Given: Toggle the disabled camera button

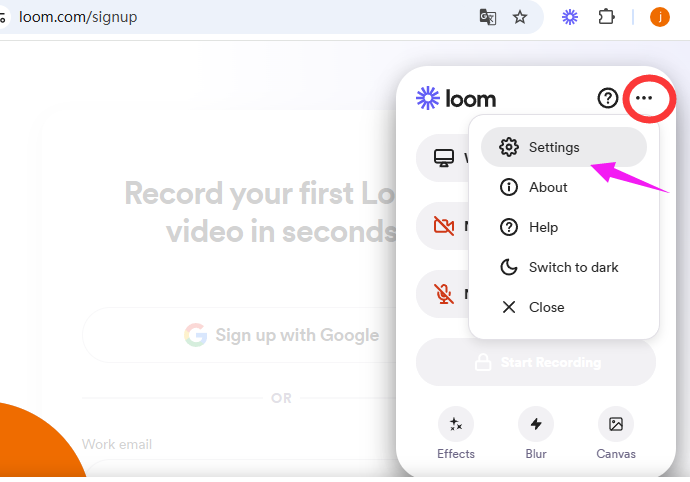Looking at the screenshot, I should tap(443, 226).
